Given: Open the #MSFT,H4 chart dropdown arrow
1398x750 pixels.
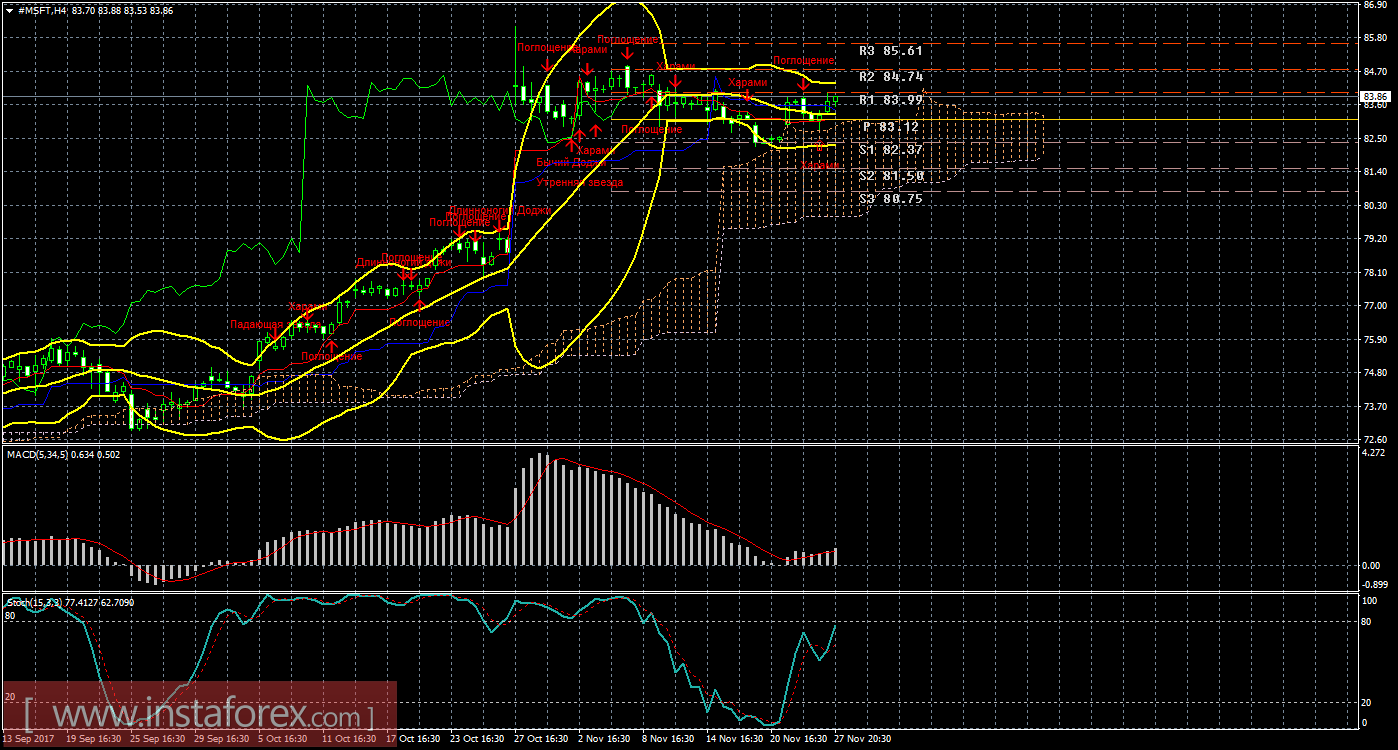Looking at the screenshot, I should pos(8,9).
